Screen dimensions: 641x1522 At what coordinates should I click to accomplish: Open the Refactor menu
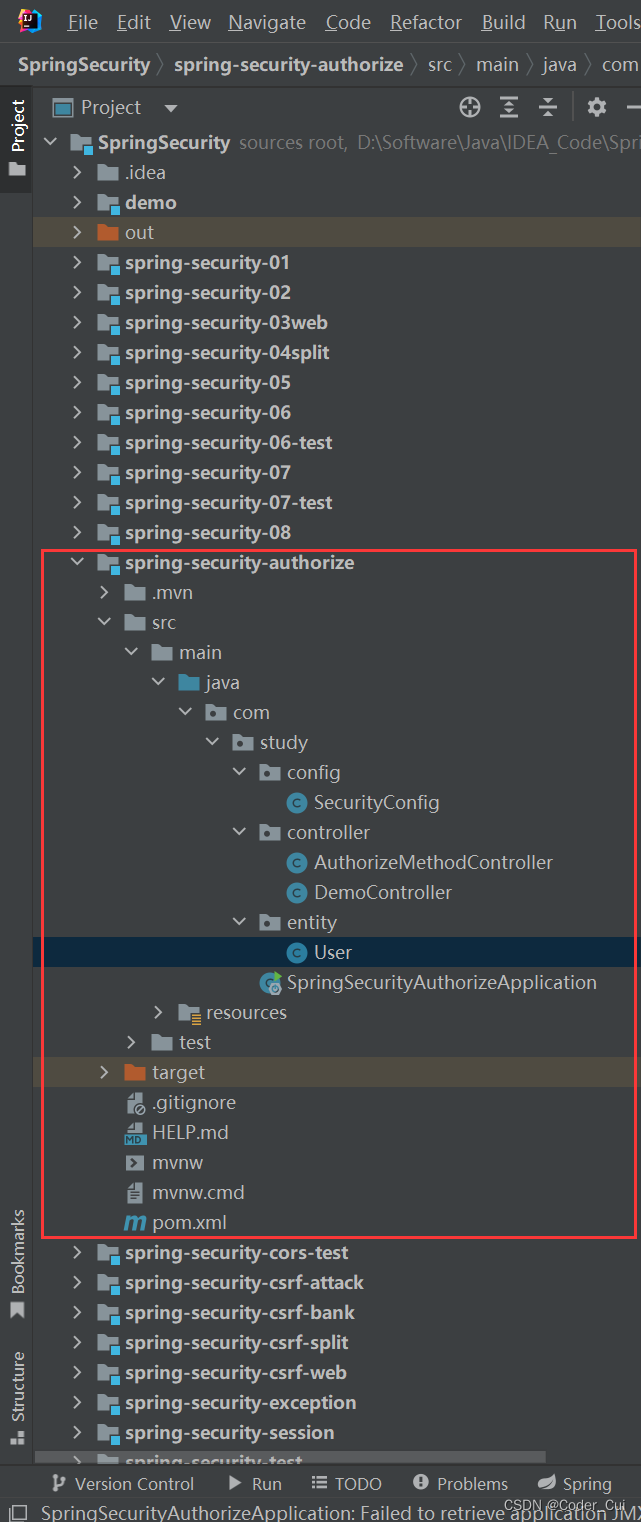pos(425,21)
